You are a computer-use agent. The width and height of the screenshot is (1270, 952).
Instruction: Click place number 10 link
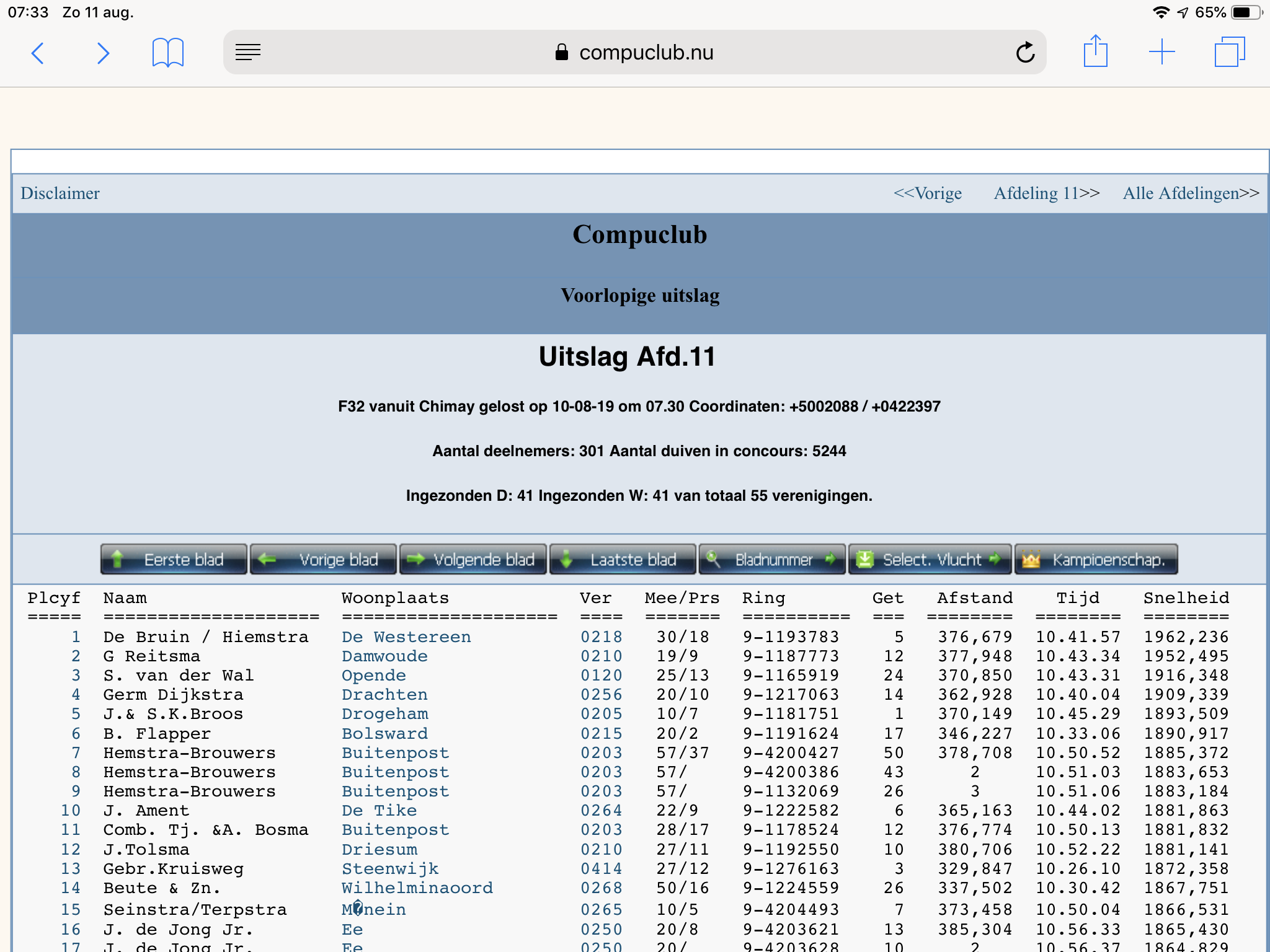tap(71, 811)
